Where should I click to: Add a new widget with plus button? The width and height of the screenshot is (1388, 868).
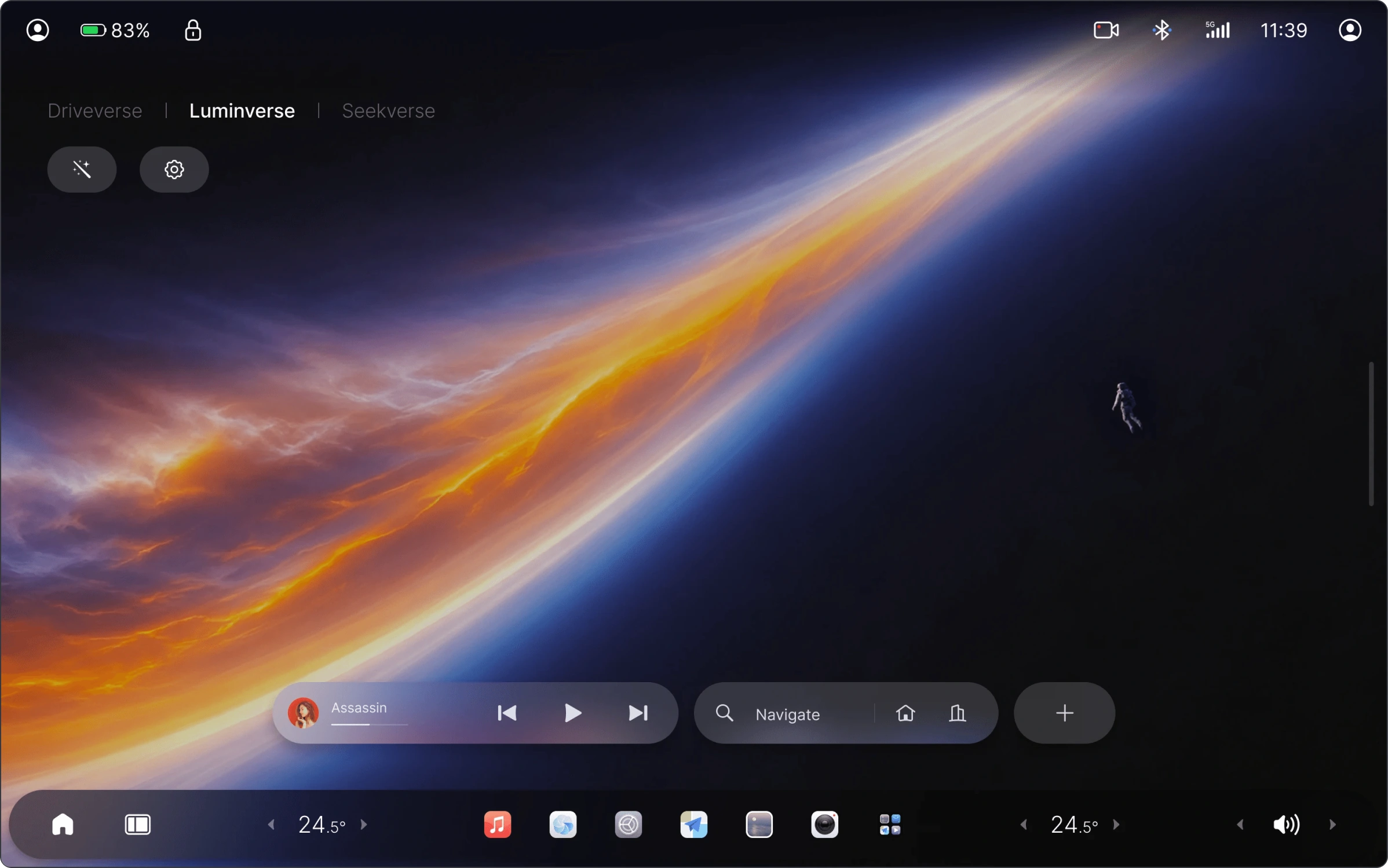1064,713
